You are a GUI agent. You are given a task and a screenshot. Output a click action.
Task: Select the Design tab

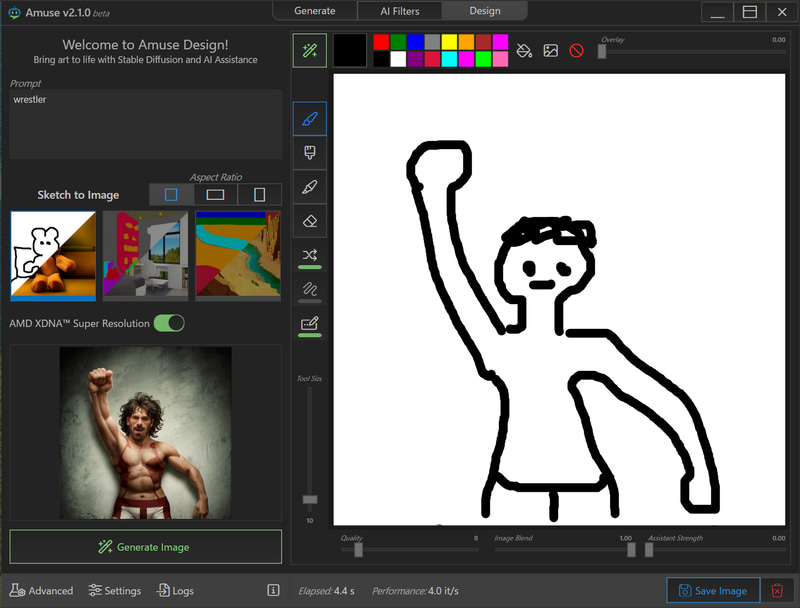pos(485,11)
